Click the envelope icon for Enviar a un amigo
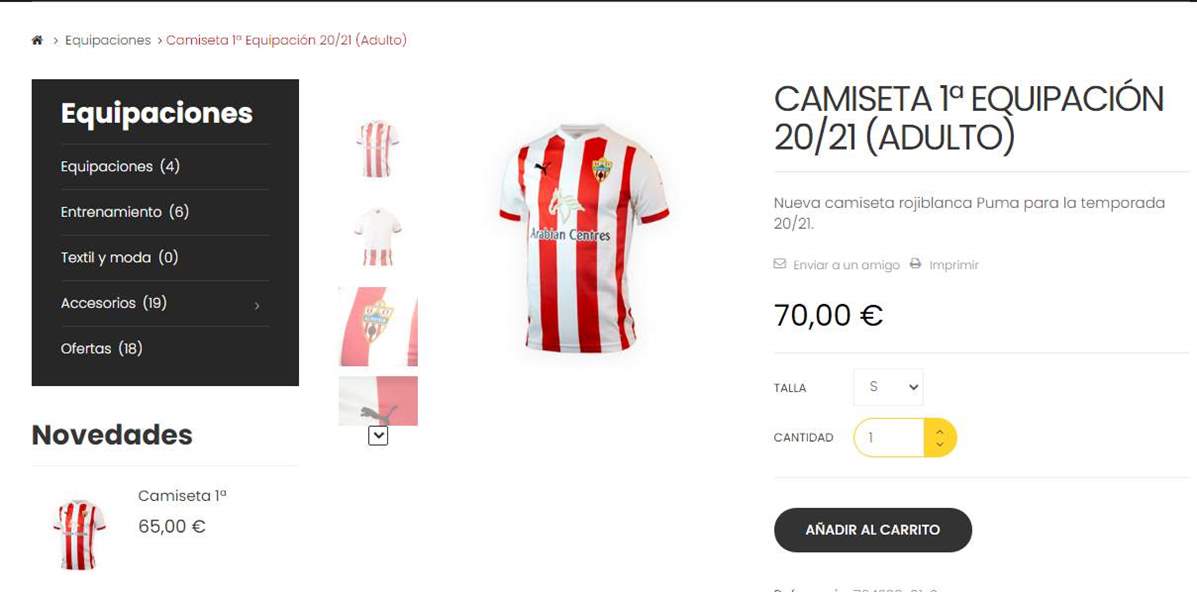Viewport: 1197px width, 592px height. pos(779,264)
